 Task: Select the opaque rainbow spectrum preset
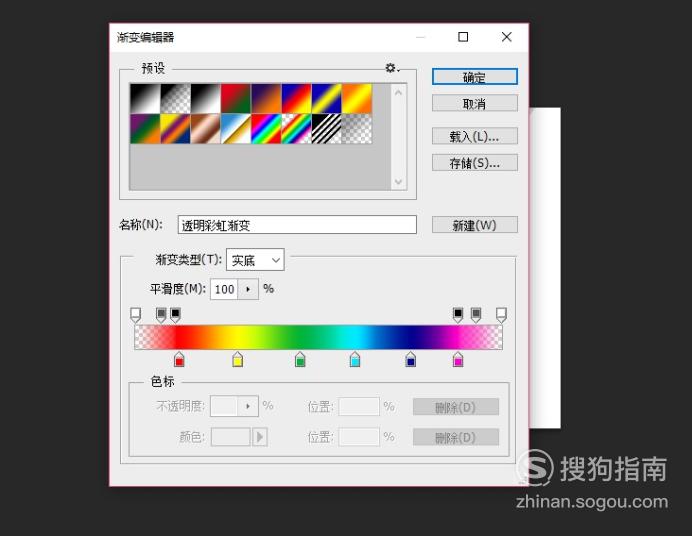(x=267, y=128)
